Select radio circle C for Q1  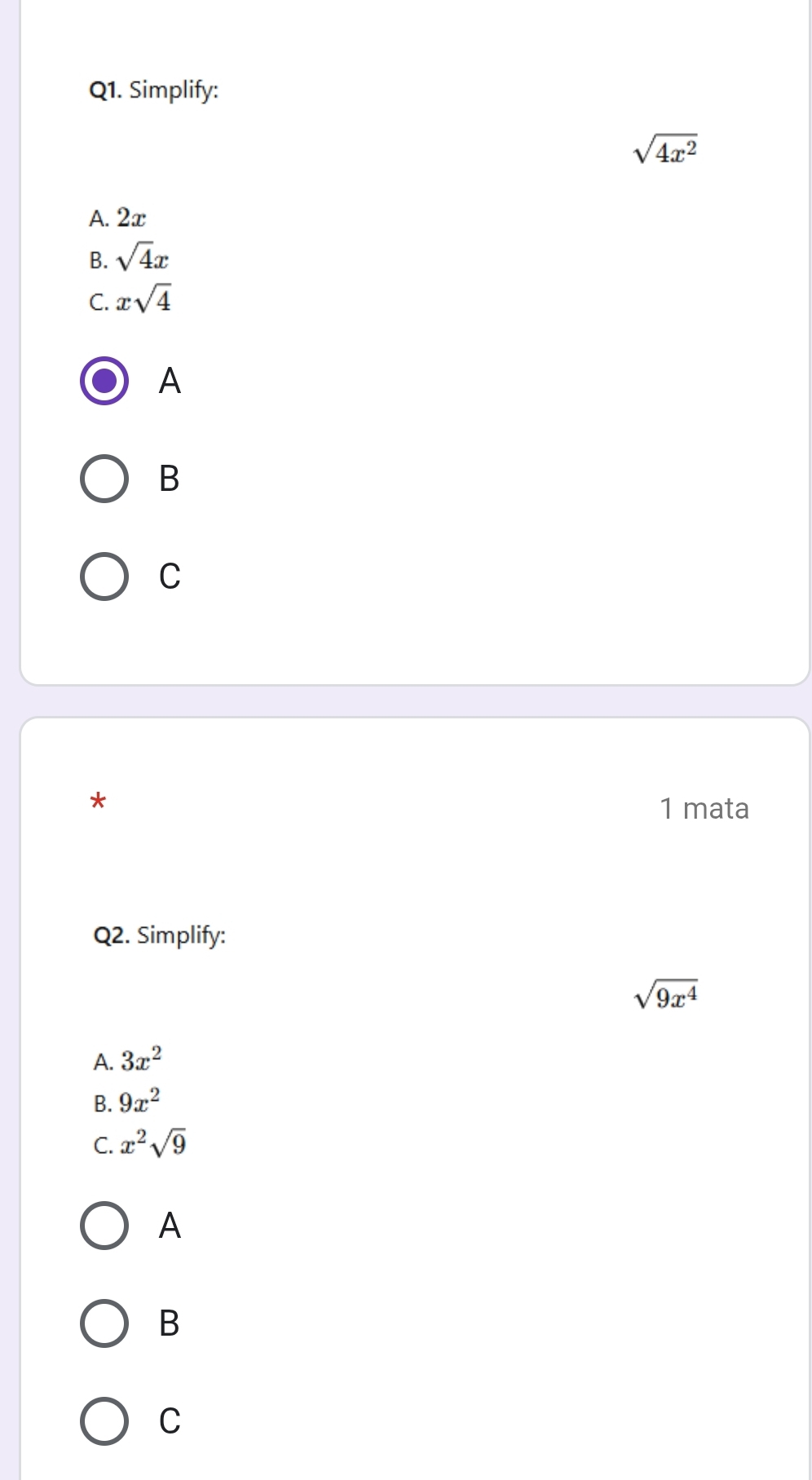coord(104,577)
